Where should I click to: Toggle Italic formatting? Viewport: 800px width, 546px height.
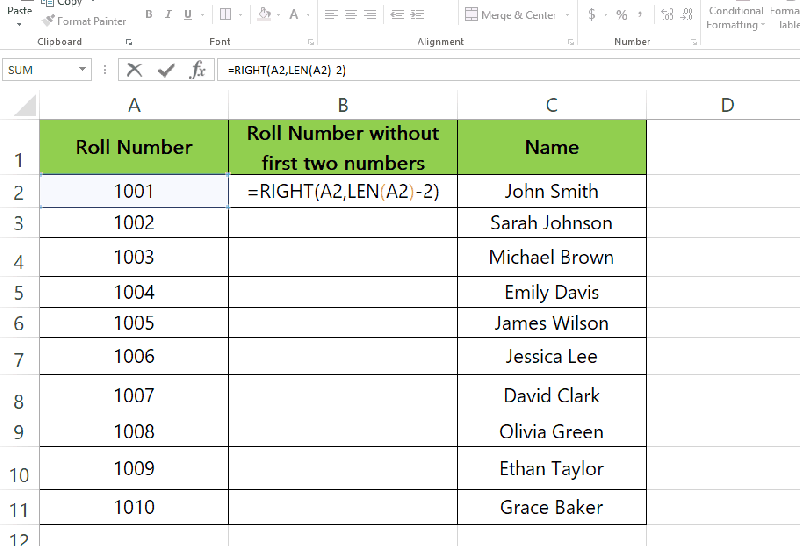[x=168, y=14]
